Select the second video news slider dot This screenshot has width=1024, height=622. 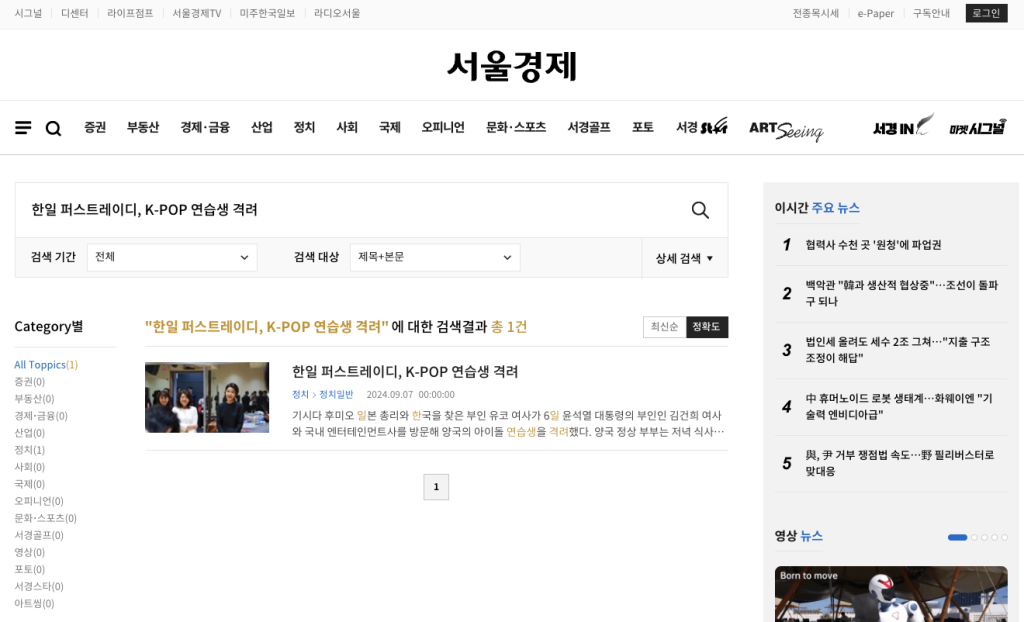click(974, 537)
